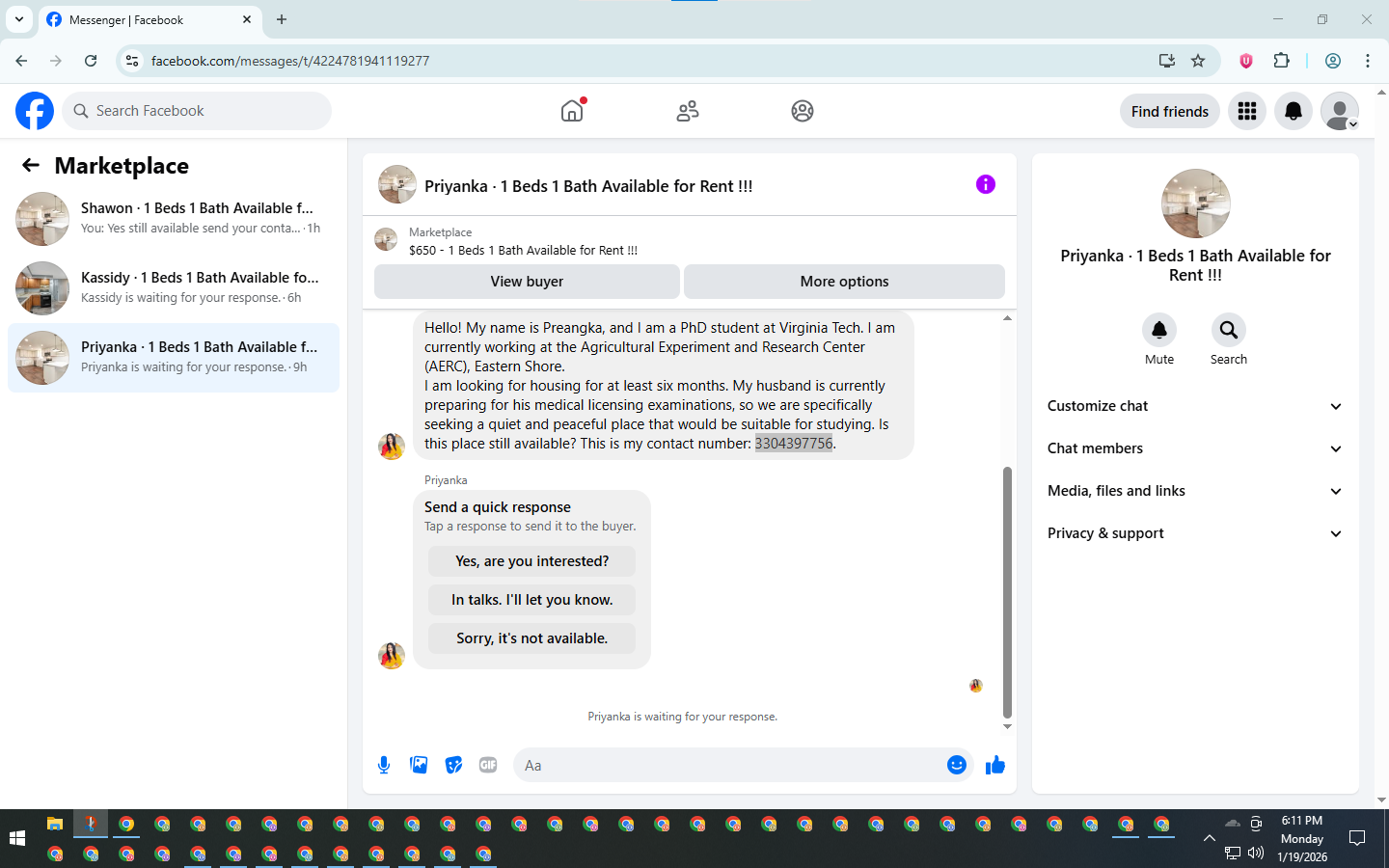1389x868 pixels.
Task: Open the $650 Marketplace listing link
Action: click(x=523, y=250)
